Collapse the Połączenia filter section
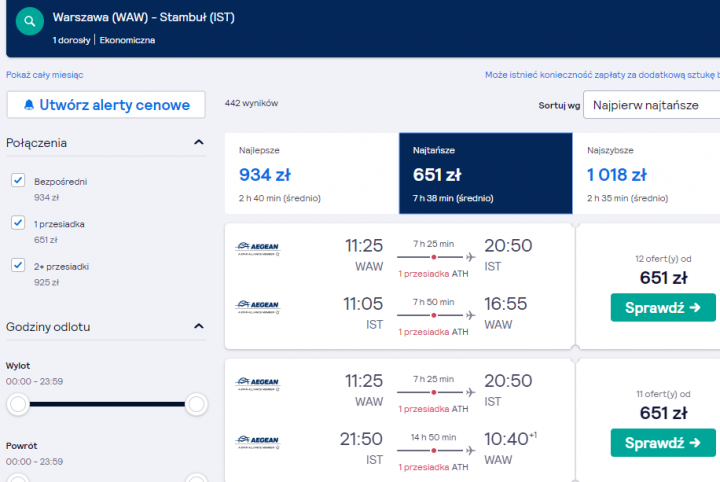This screenshot has height=482, width=720. tap(198, 143)
